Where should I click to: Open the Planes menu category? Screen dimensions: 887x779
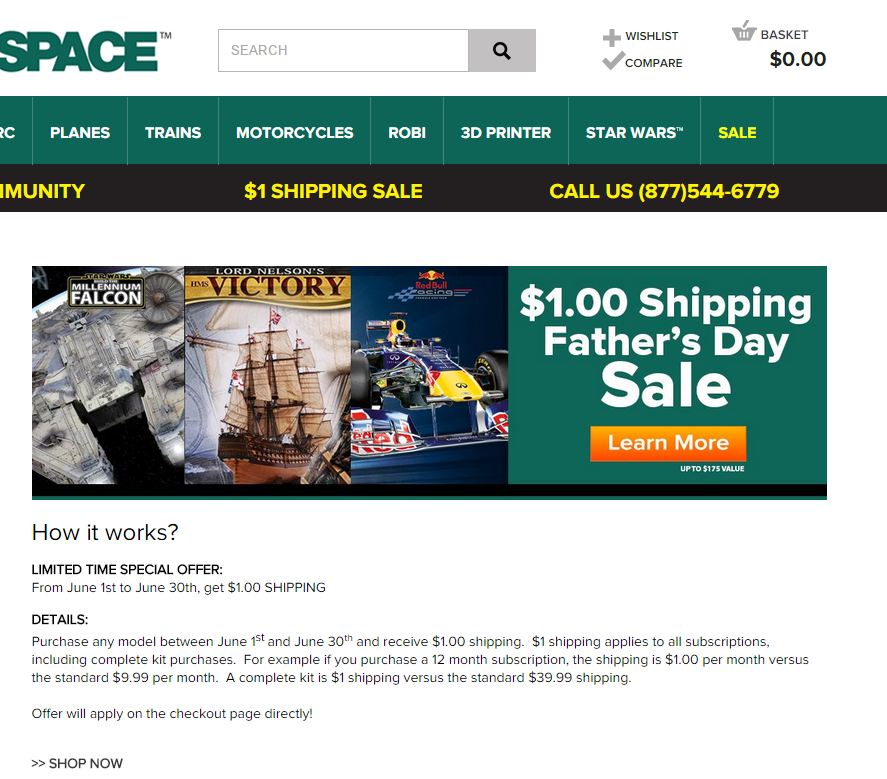80,132
